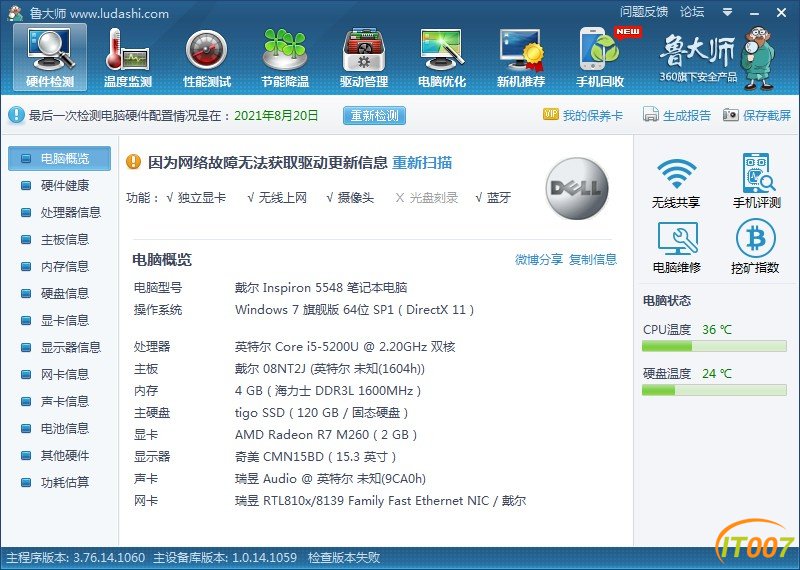Open 我的保养卡 link
The image size is (800, 570).
(x=593, y=115)
